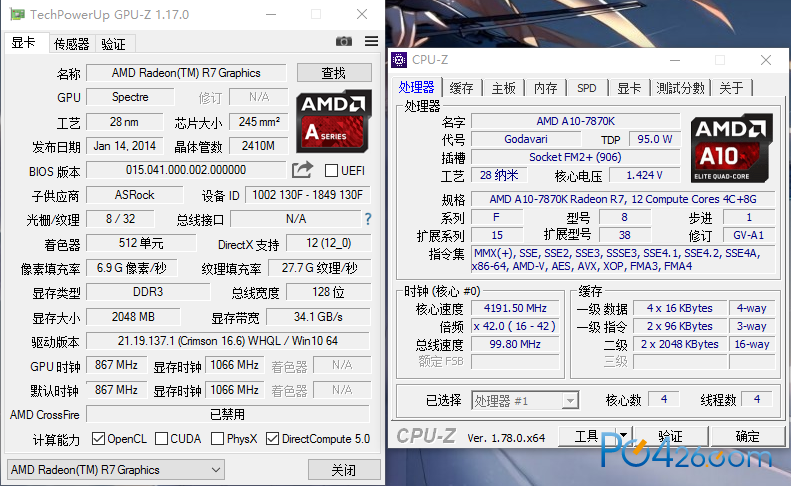Image resolution: width=791 pixels, height=486 pixels.
Task: Click the GPU-Z title bar app icon
Action: click(17, 14)
